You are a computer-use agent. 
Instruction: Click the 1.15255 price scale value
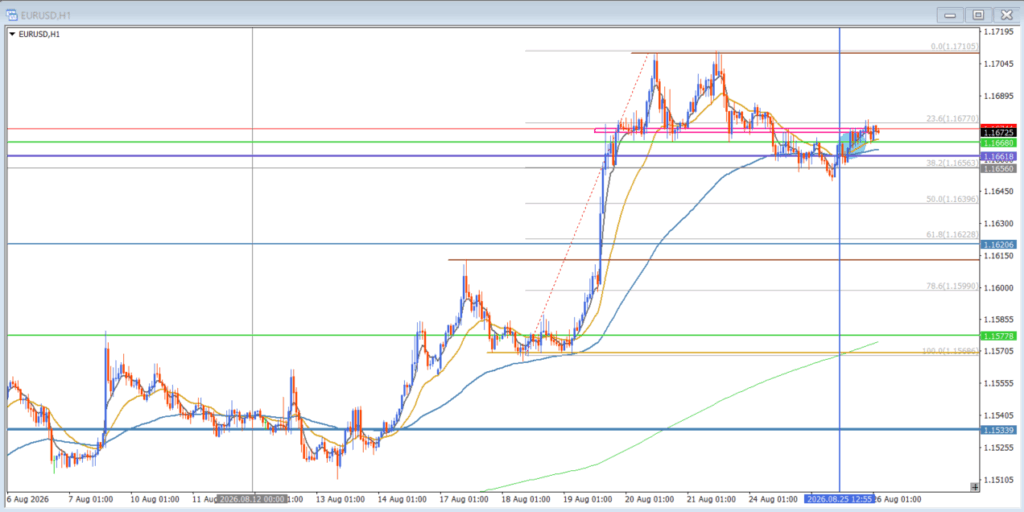[998, 447]
